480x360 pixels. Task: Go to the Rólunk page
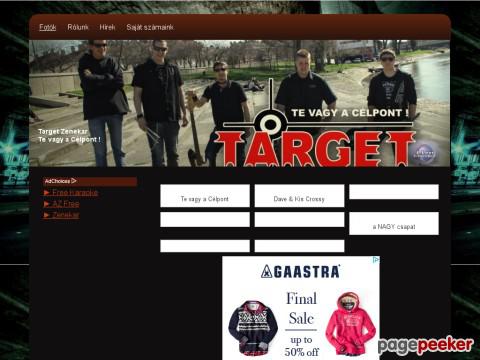click(78, 27)
